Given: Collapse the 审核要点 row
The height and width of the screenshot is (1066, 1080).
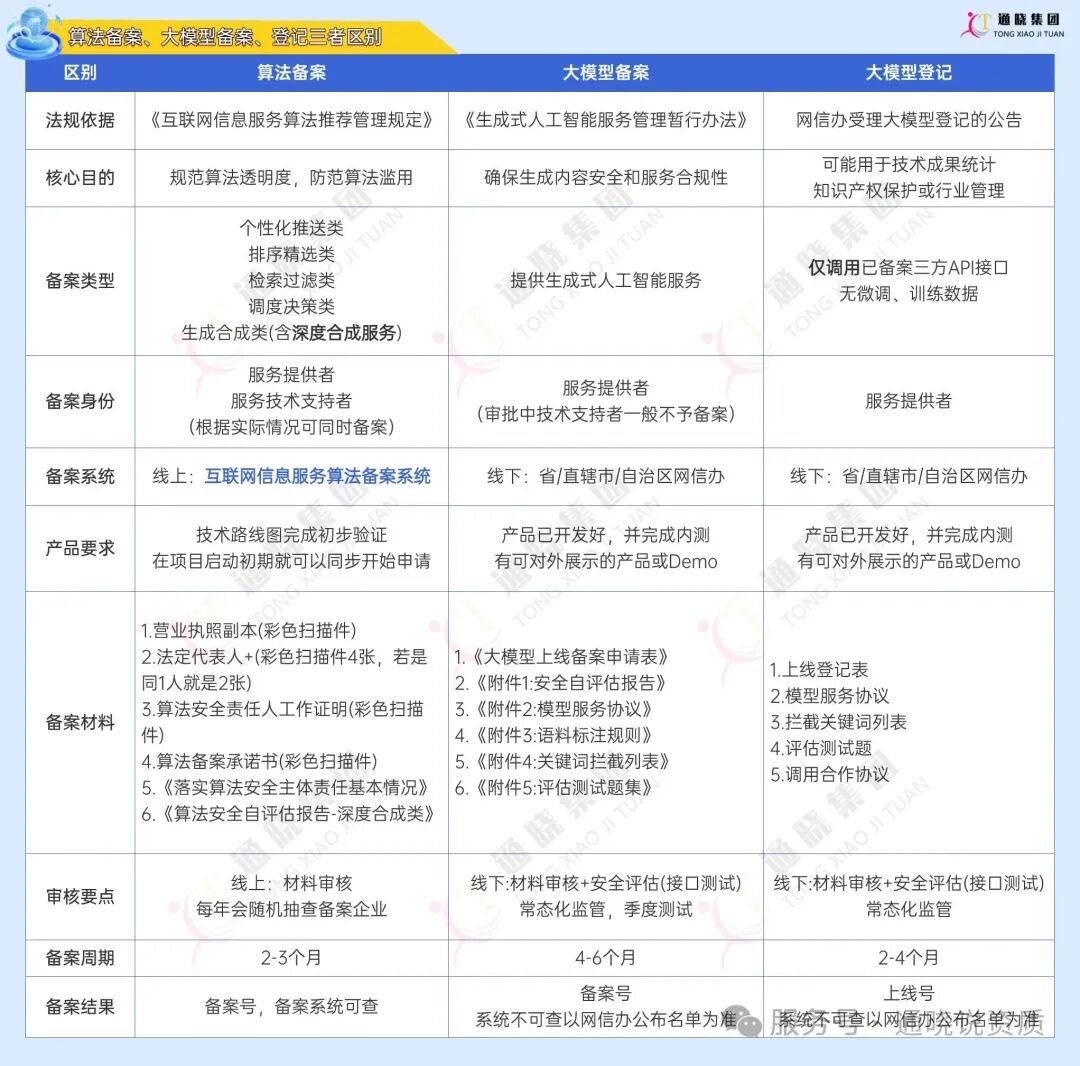Looking at the screenshot, I should [79, 897].
